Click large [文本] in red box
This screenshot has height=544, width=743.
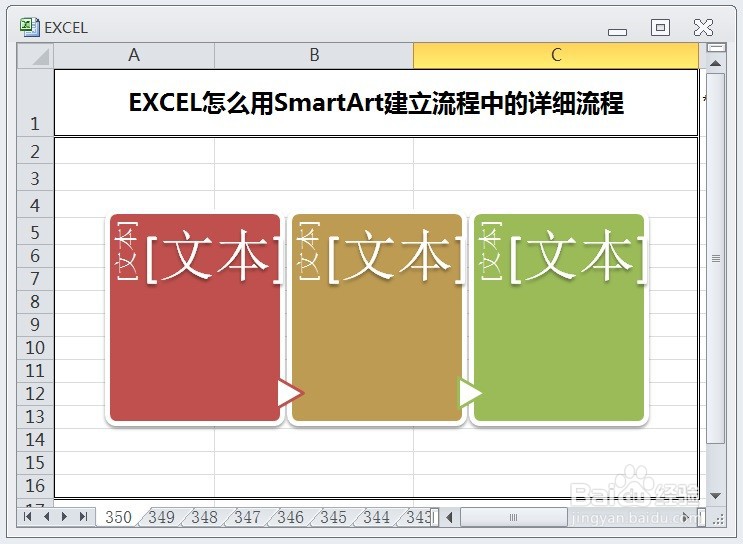click(x=214, y=257)
